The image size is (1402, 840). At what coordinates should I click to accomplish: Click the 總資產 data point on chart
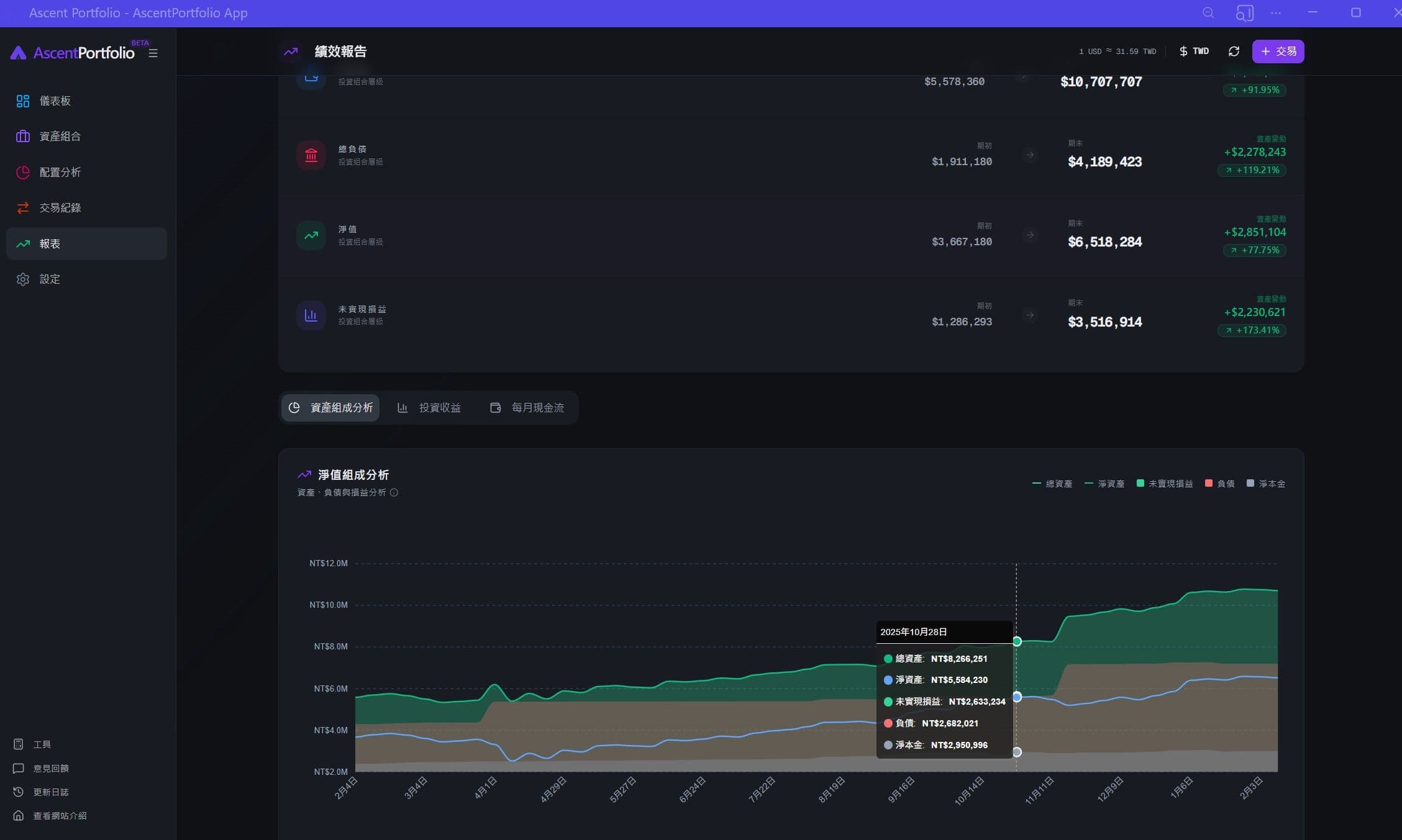(x=1017, y=642)
